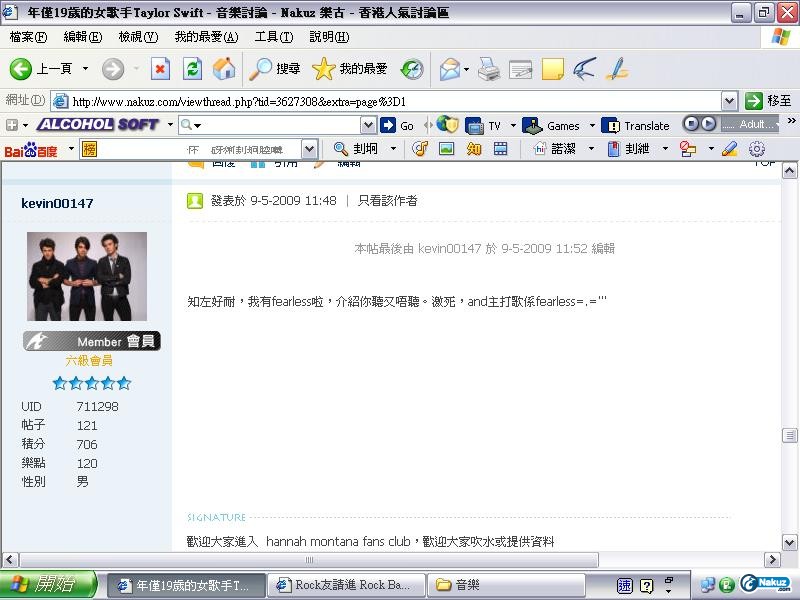Click the Back arrow button
This screenshot has height=600, width=800.
pos(22,69)
